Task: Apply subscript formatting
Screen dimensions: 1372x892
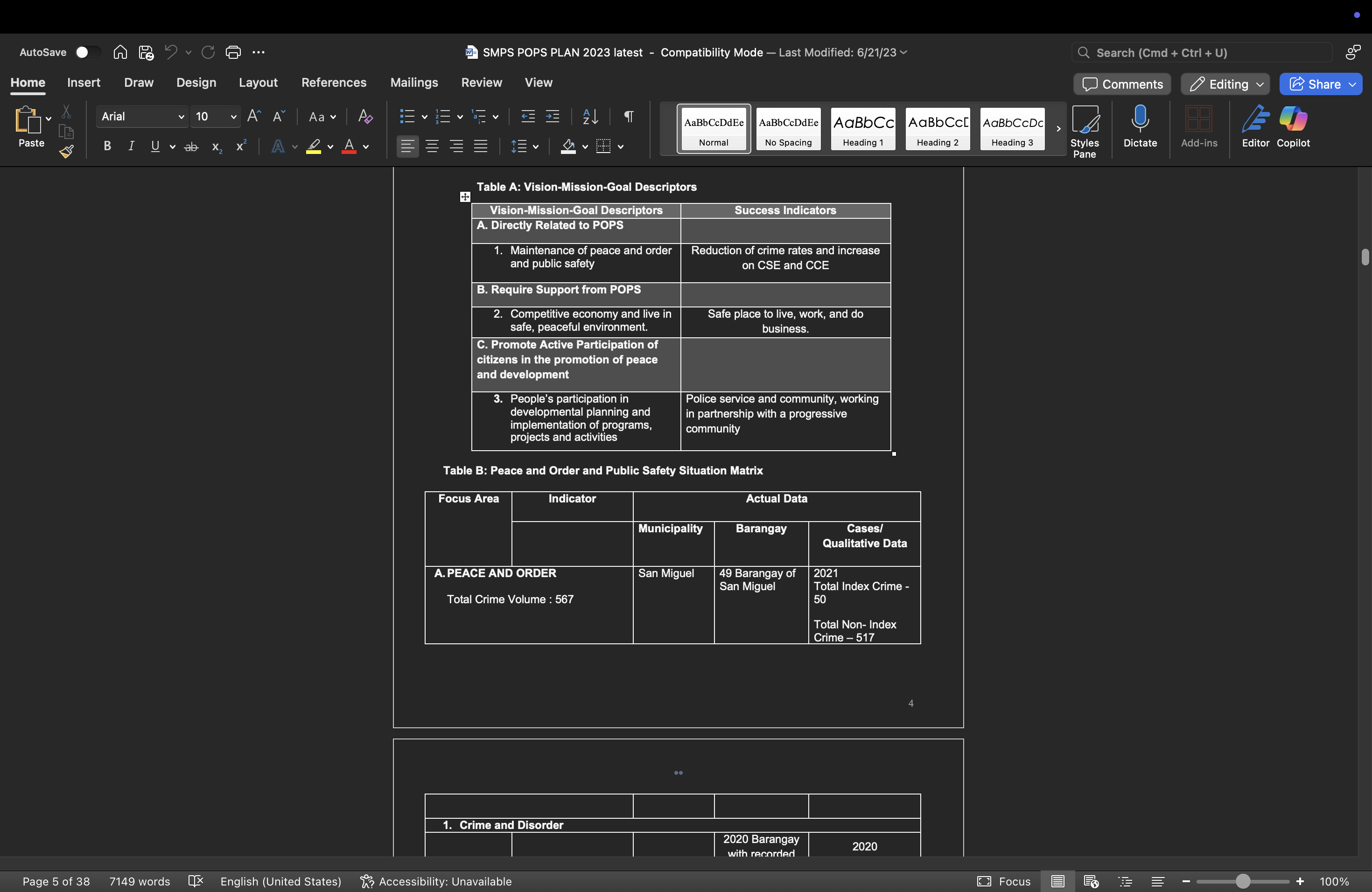Action: point(217,147)
